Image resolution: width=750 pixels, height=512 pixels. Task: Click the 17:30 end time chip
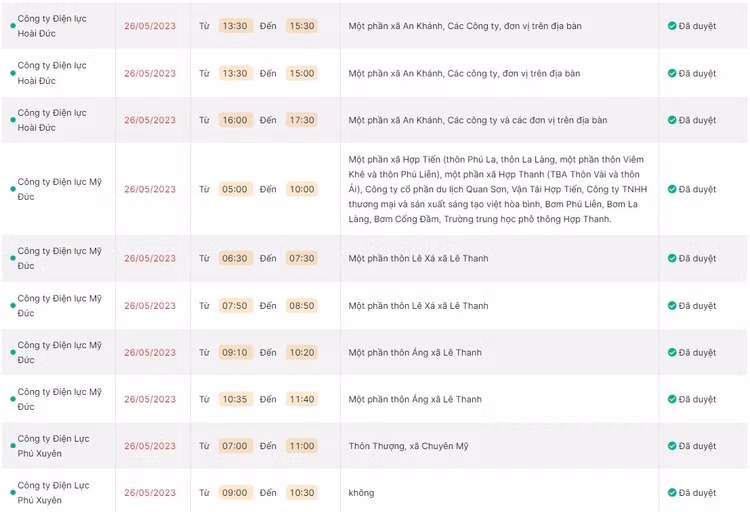(300, 120)
